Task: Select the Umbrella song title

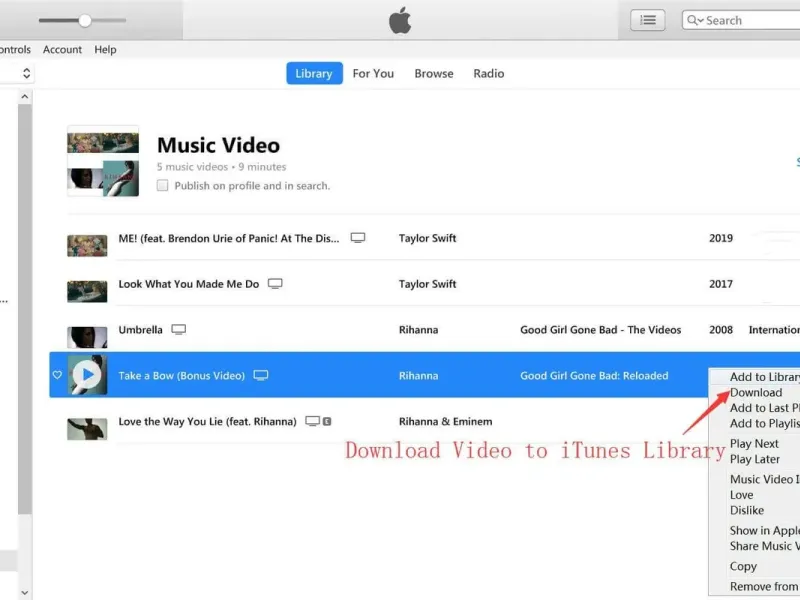Action: click(x=140, y=330)
